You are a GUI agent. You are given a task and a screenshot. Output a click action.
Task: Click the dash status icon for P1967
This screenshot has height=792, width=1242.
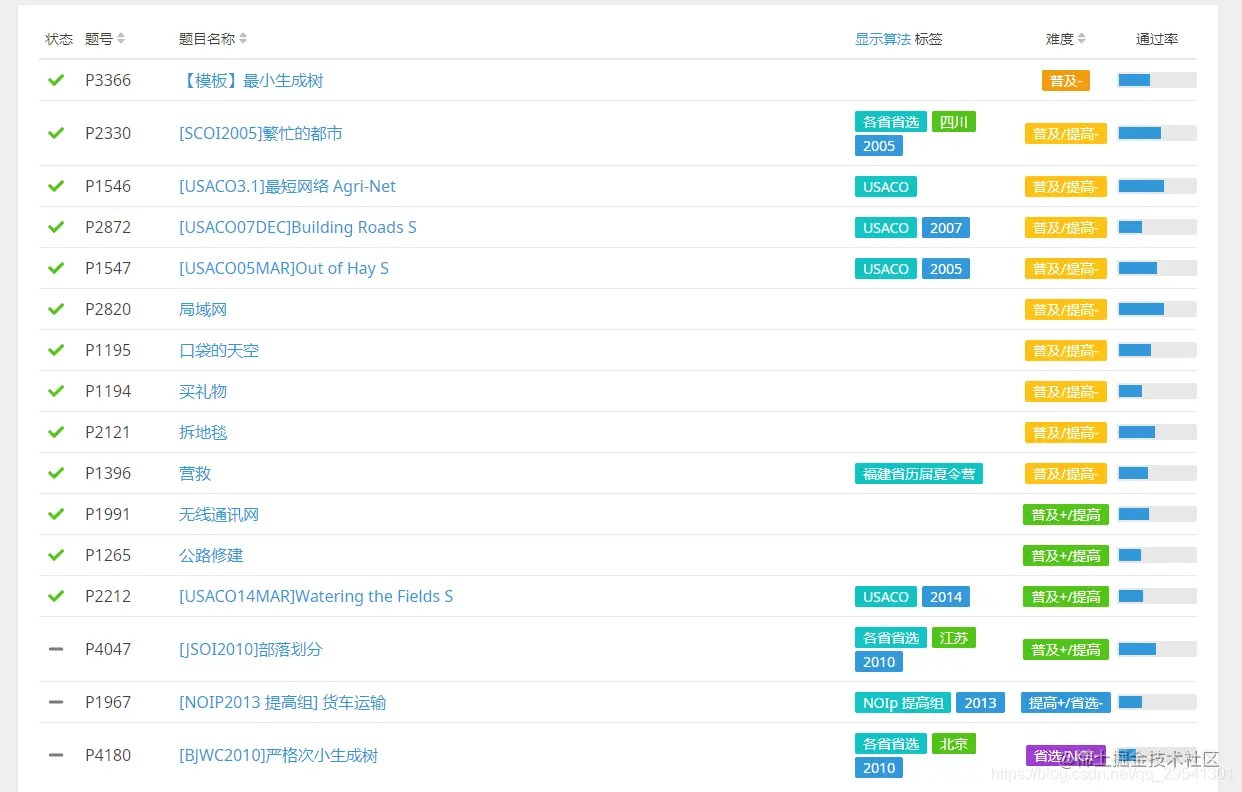pos(56,702)
